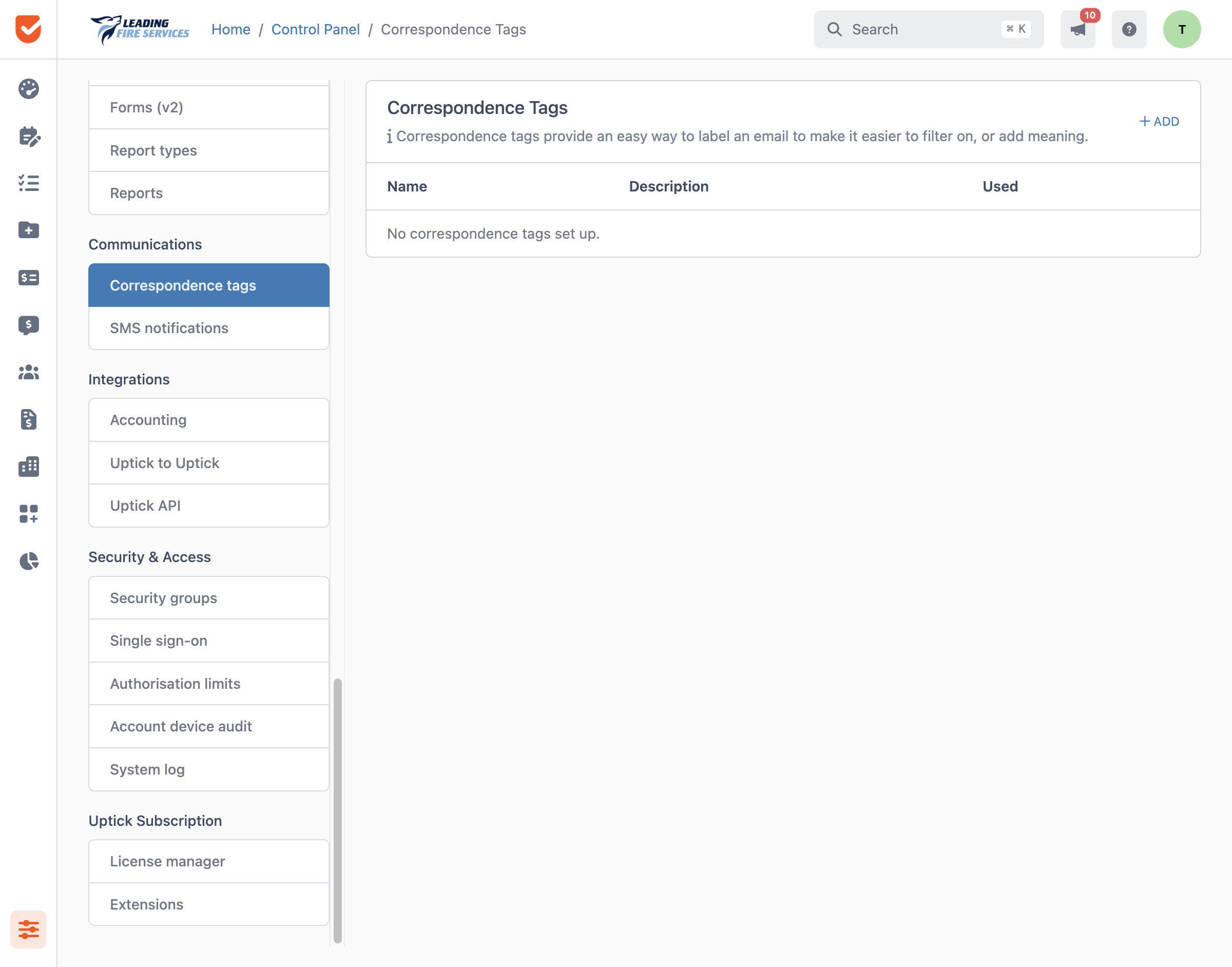Open the help question mark icon
This screenshot has width=1232, height=967.
[x=1129, y=29]
